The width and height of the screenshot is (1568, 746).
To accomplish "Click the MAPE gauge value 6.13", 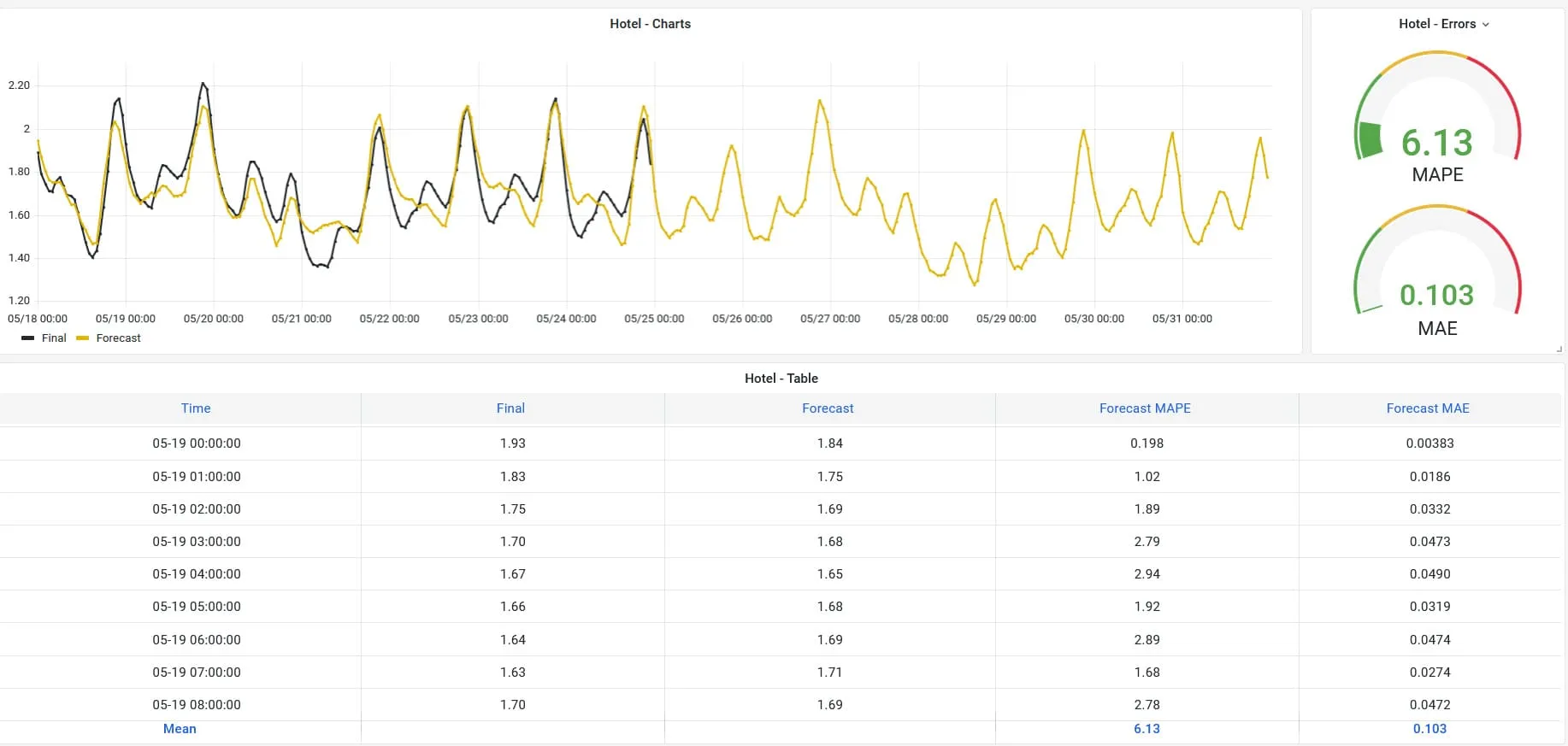I will point(1437,143).
